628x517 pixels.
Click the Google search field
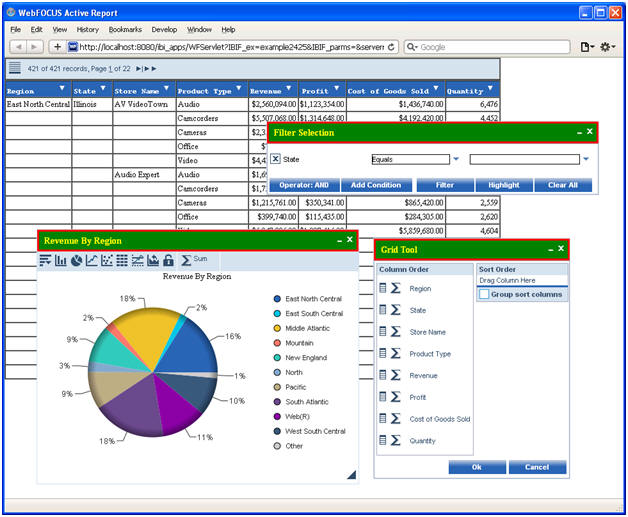point(487,47)
